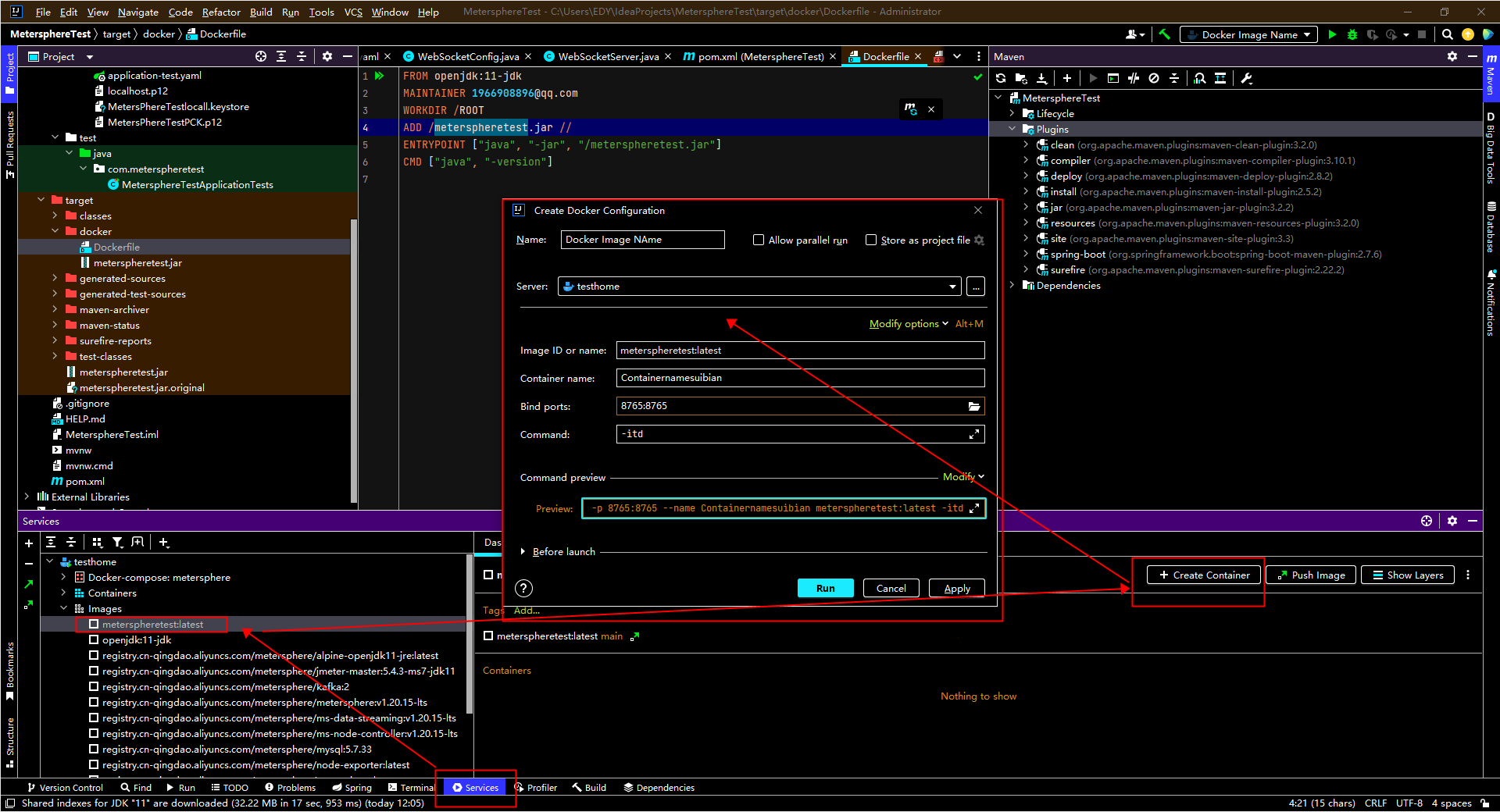Open Docker Image Name run configuration dropdown
1500x812 pixels.
pos(1248,34)
